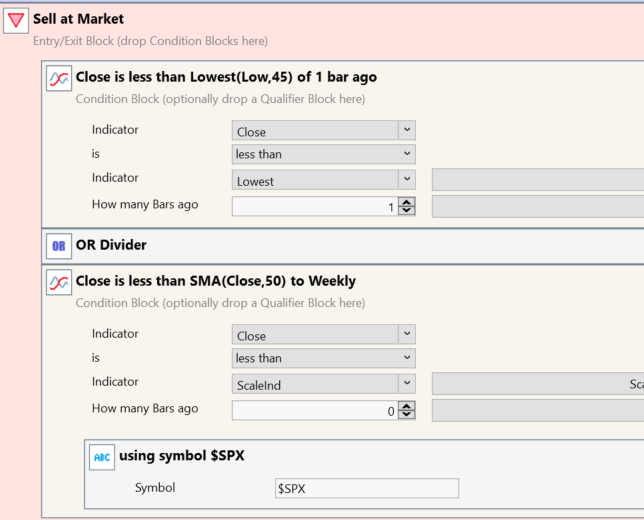Increase bars ago value of 0

point(406,405)
